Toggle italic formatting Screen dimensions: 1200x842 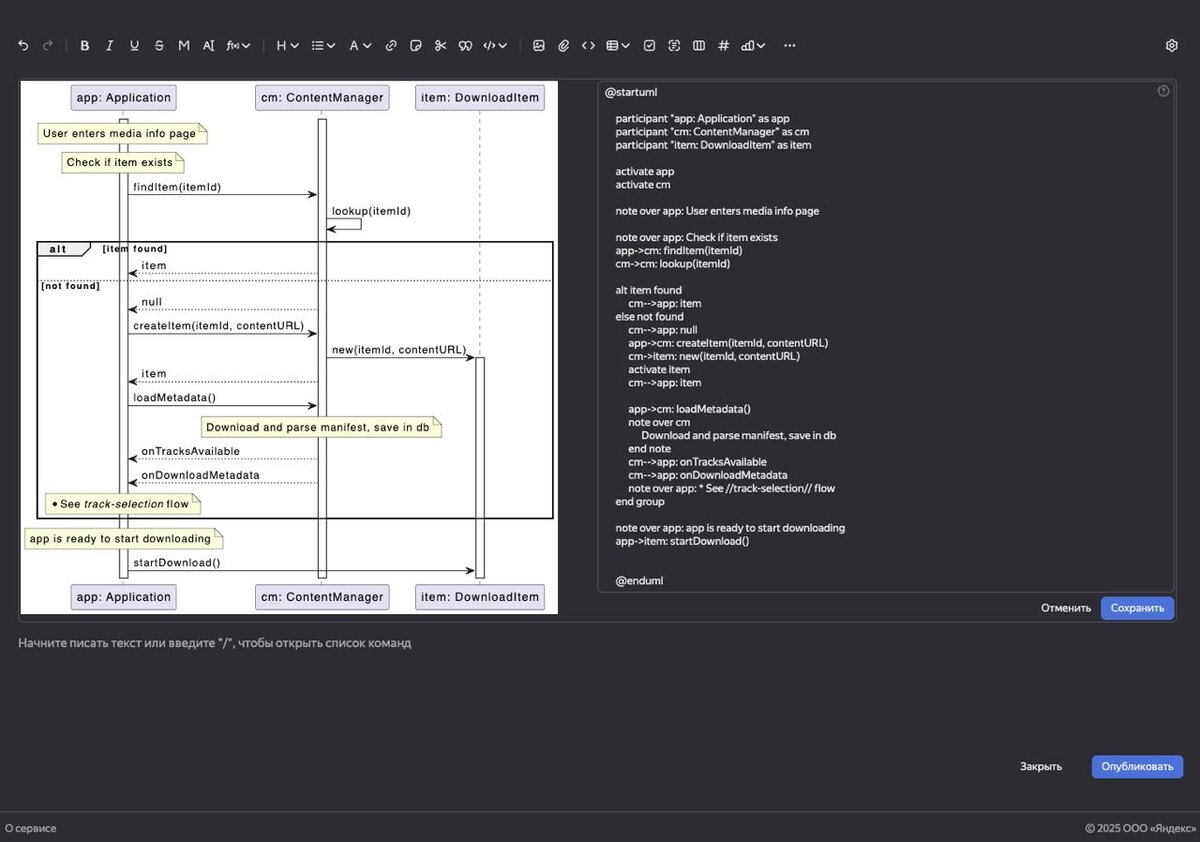pos(110,45)
